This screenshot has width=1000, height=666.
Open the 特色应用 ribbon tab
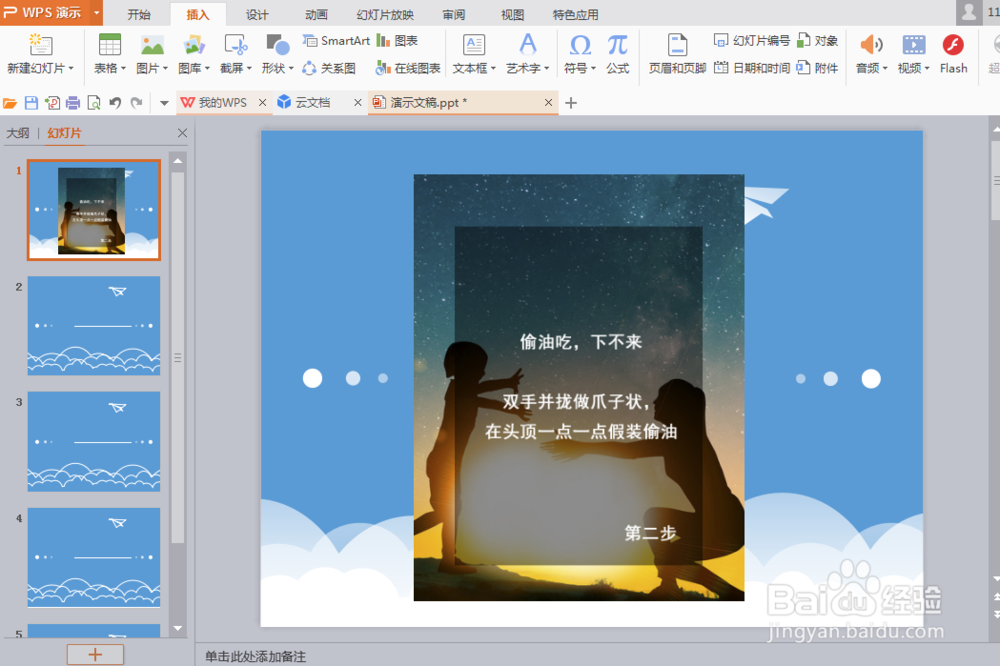pyautogui.click(x=575, y=15)
